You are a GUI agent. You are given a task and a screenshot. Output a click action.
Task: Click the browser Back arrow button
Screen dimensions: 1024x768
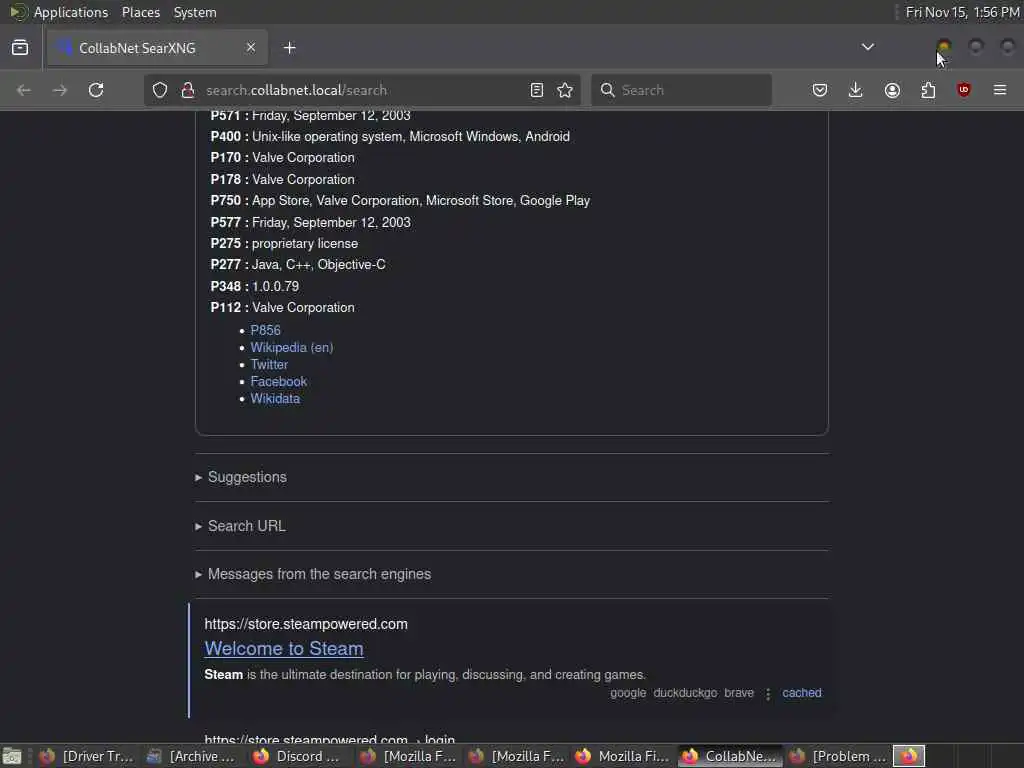24,90
